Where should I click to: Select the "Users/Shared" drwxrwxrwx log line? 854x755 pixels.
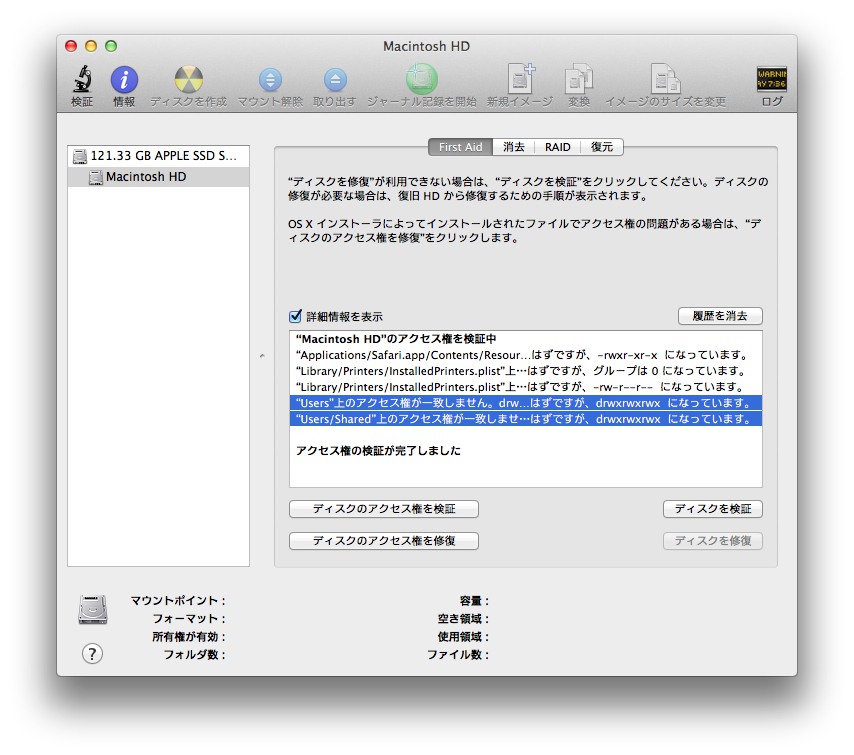(x=526, y=419)
